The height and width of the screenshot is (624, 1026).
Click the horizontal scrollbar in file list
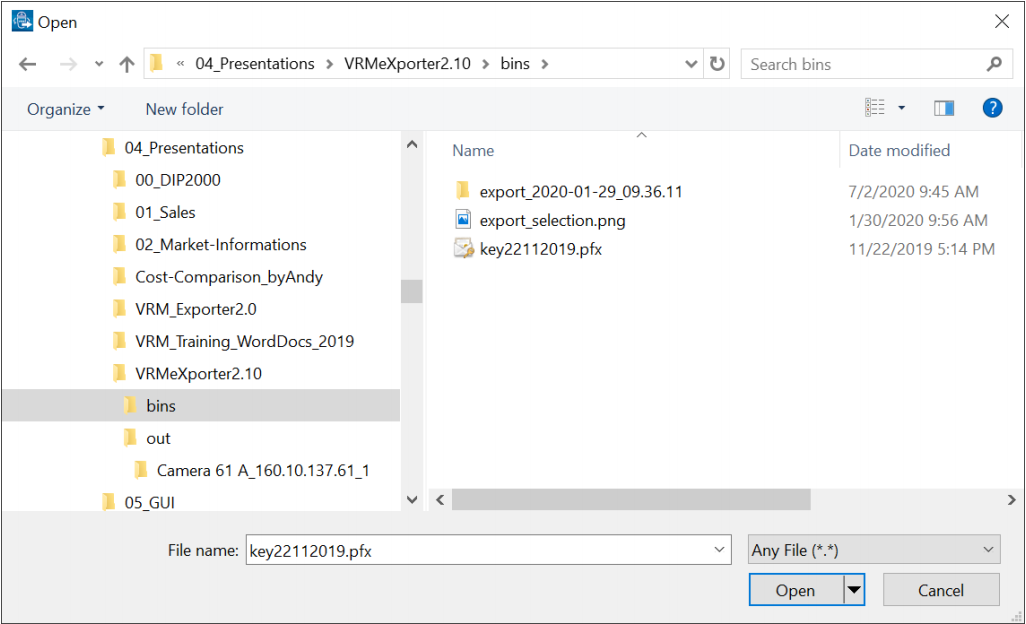[630, 499]
